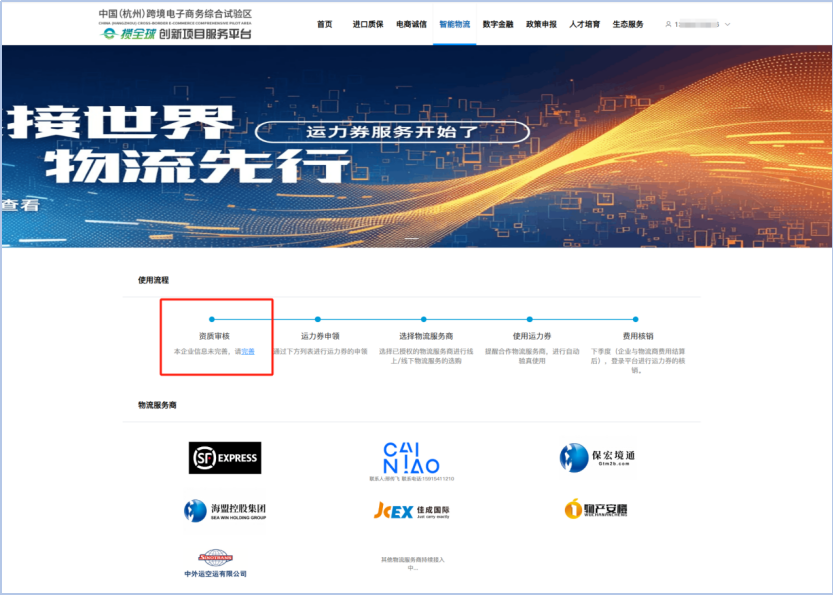Switch to the 电商诚信 tab
This screenshot has width=833, height=595.
click(411, 24)
